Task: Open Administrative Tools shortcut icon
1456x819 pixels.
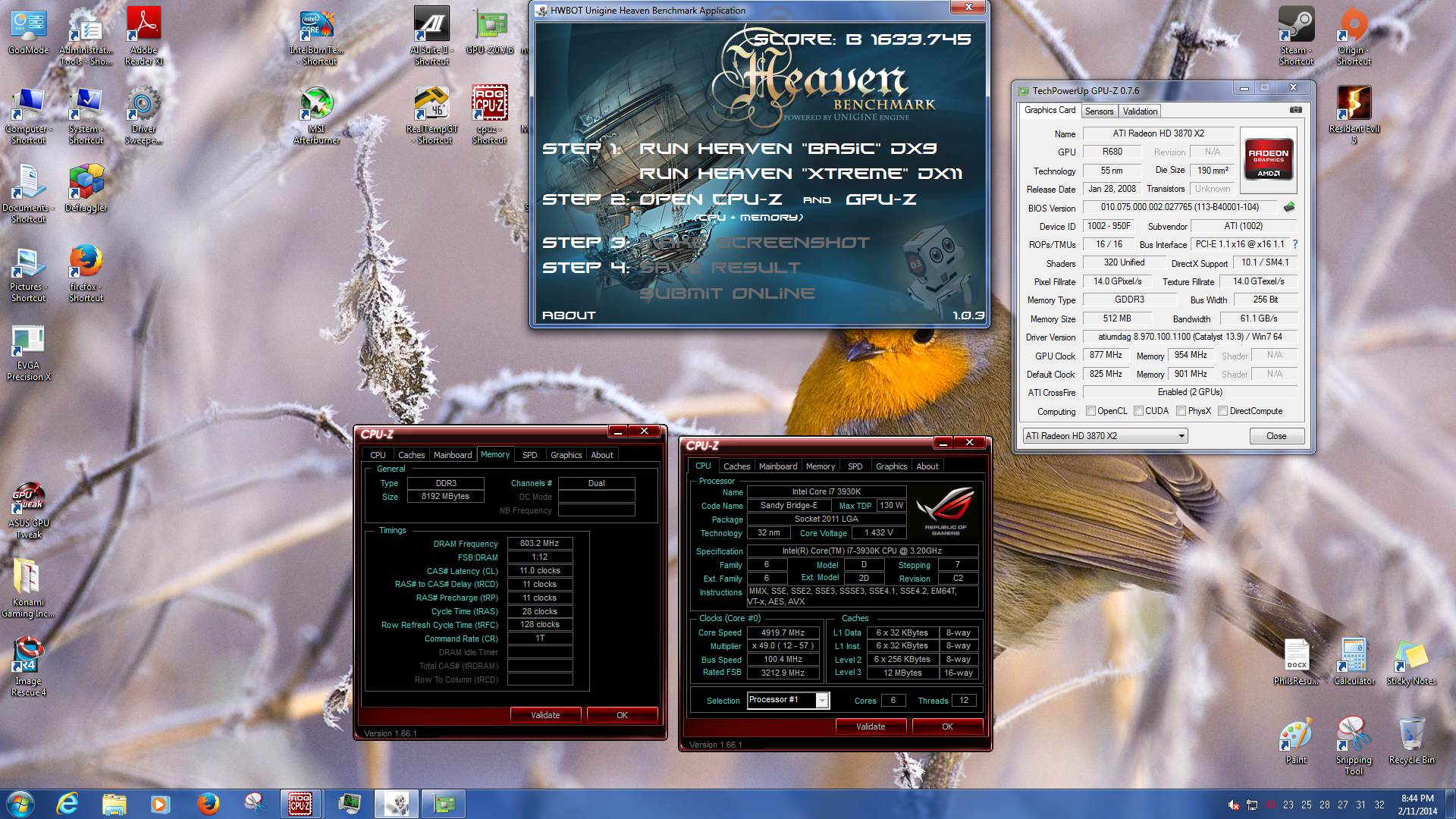Action: pos(86,36)
